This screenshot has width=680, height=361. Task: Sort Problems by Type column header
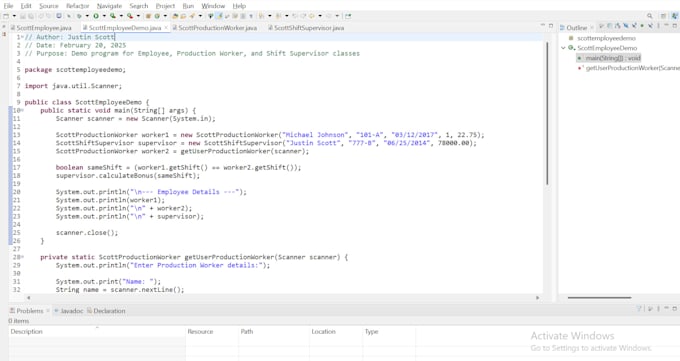[x=389, y=331]
